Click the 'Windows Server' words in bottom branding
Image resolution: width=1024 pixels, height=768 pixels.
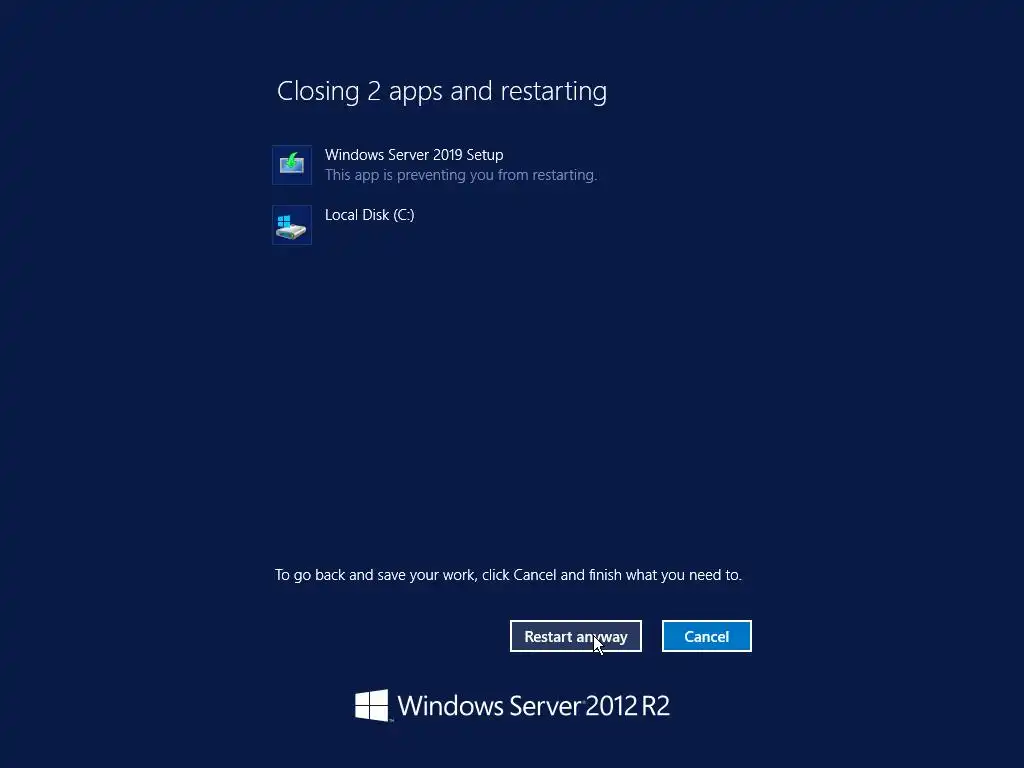pos(489,706)
